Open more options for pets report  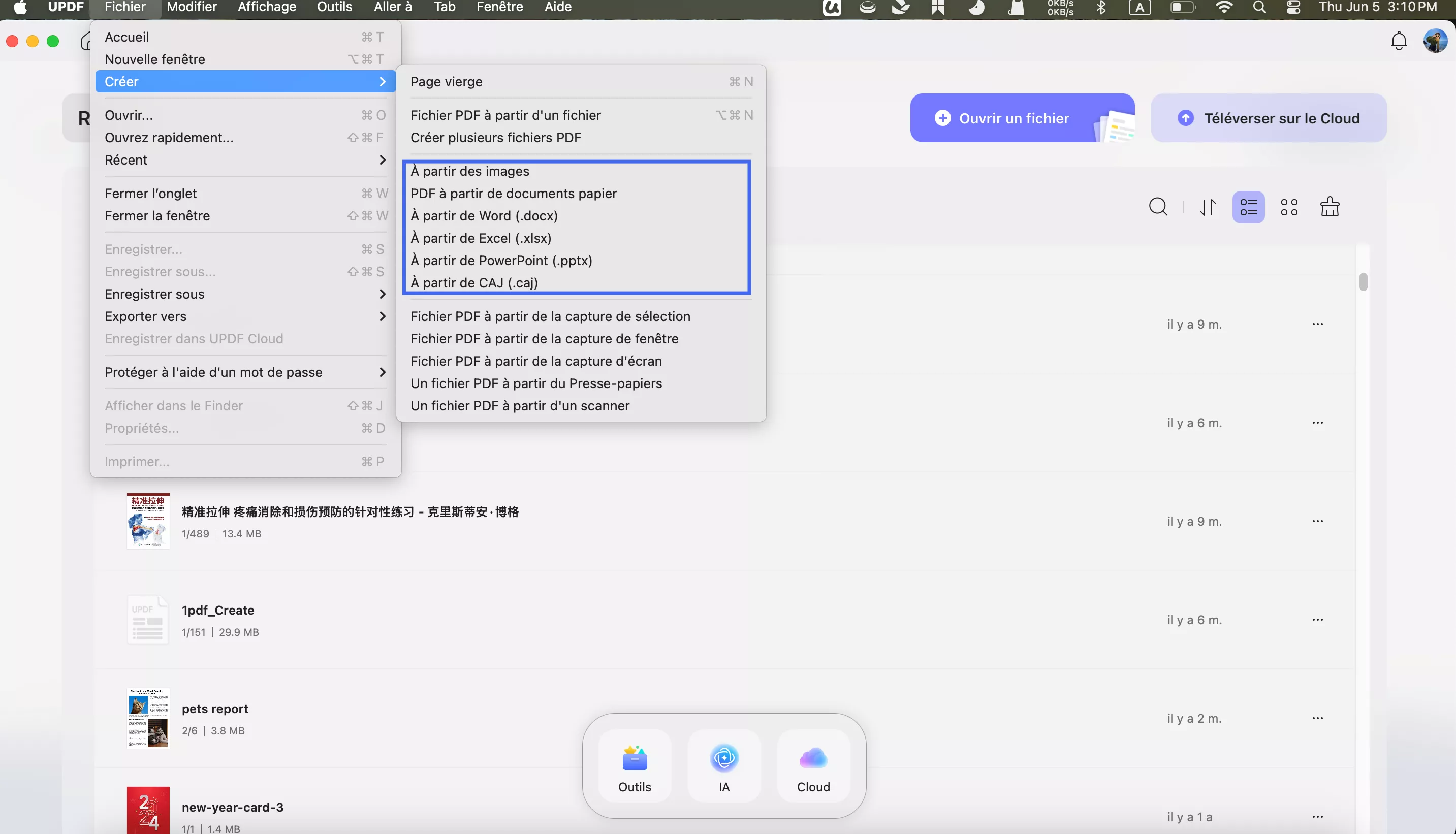coord(1317,718)
